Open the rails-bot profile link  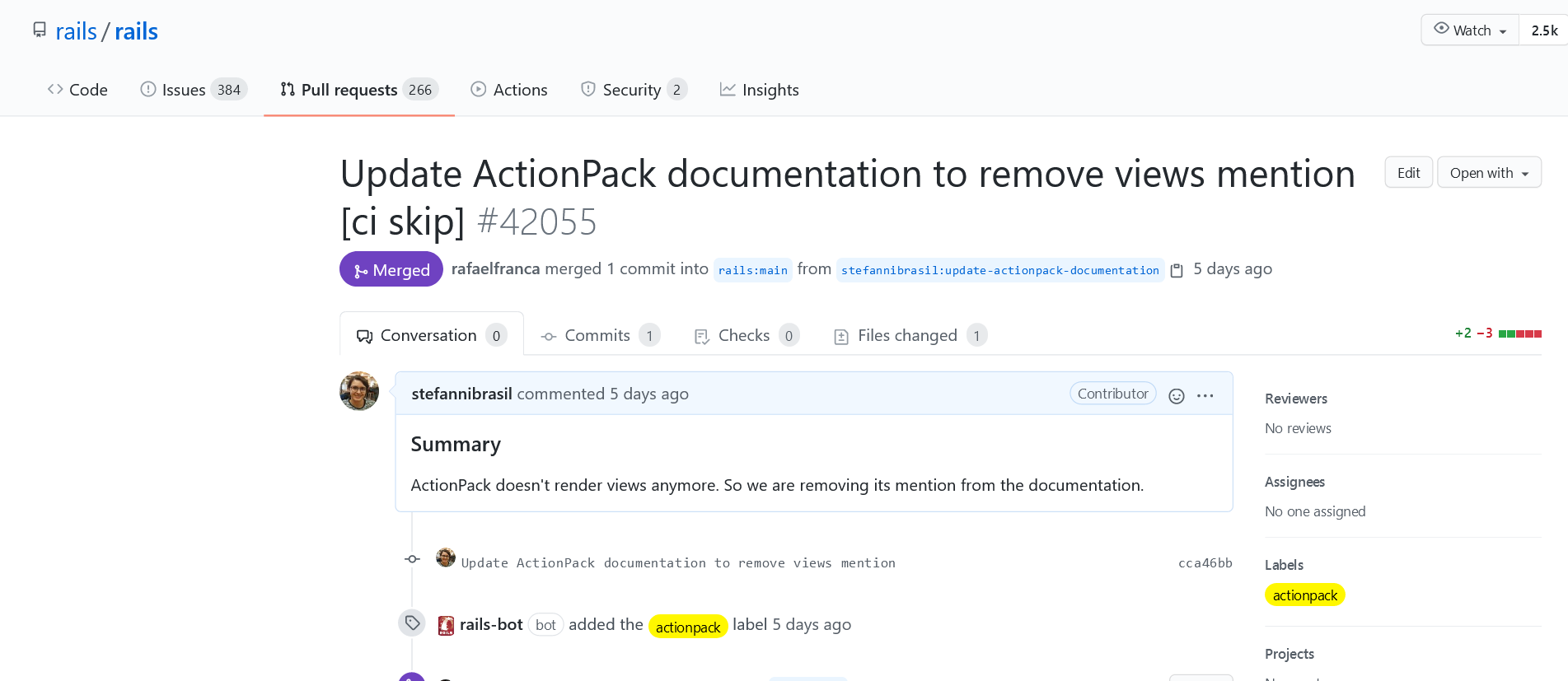491,624
